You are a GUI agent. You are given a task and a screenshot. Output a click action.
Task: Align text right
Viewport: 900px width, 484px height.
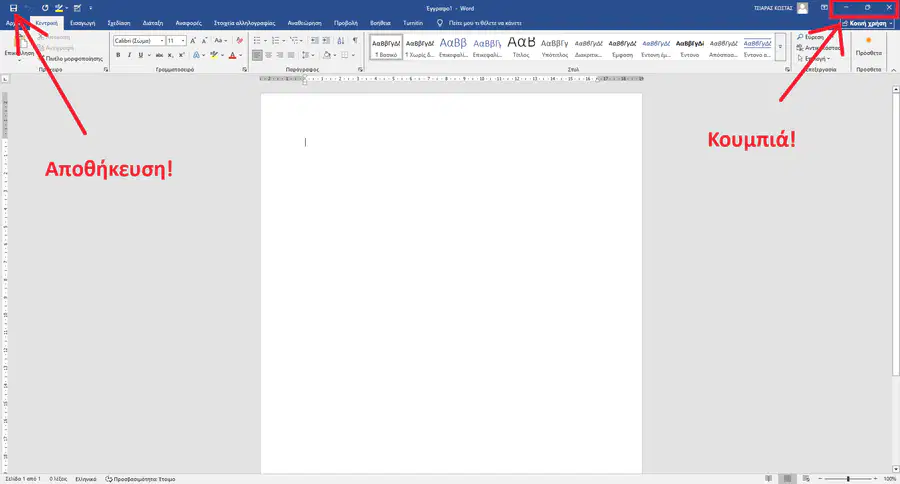[x=280, y=55]
